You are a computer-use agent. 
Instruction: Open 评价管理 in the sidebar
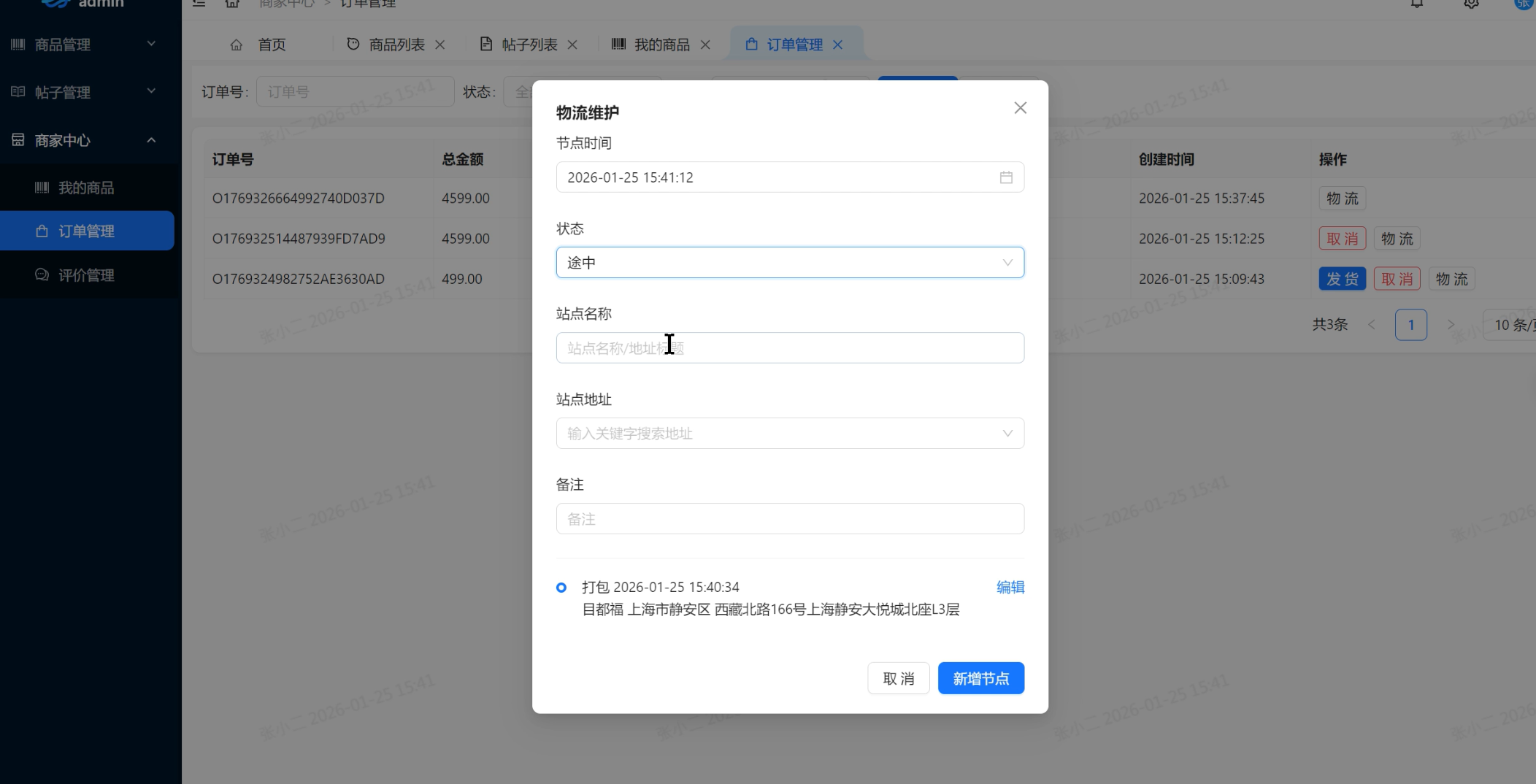click(86, 275)
